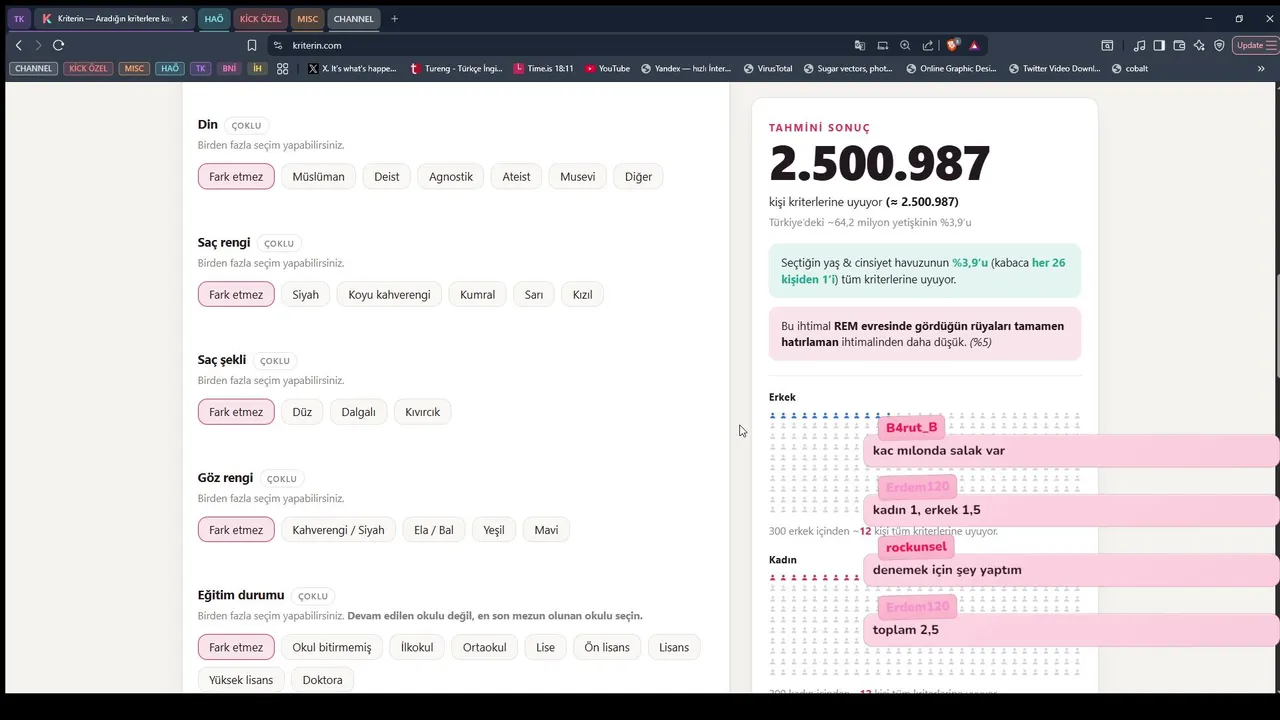Open VirusTotal bookmark
This screenshot has height=720, width=1280.
point(768,69)
